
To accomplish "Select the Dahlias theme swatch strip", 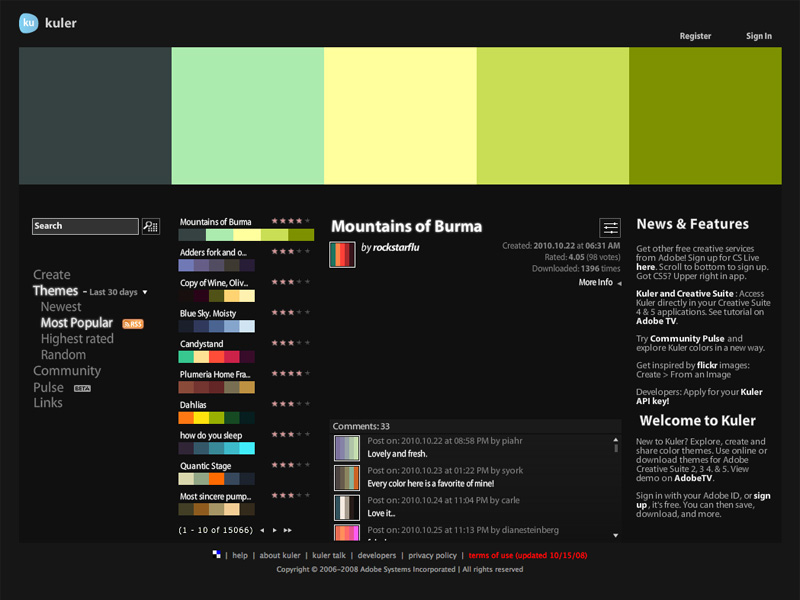I will point(216,418).
